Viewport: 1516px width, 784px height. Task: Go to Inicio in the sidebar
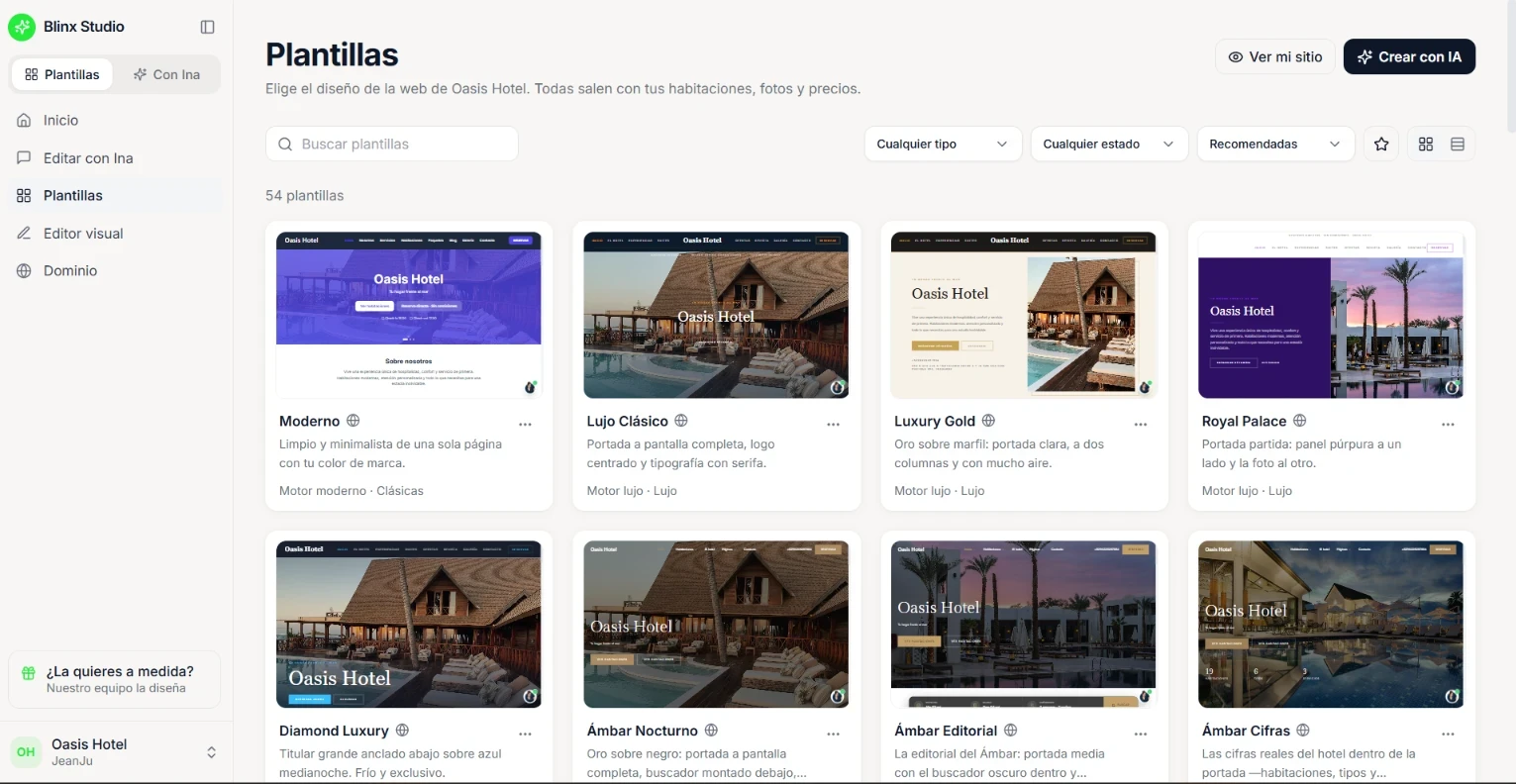coord(115,120)
